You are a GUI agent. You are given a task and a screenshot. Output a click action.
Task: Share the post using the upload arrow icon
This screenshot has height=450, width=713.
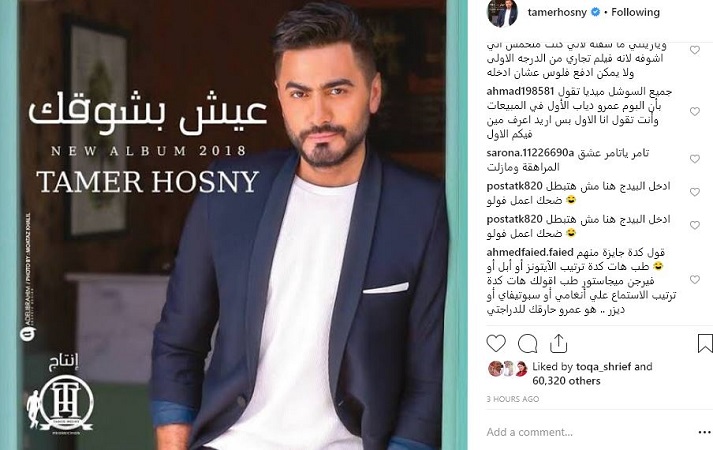558,344
